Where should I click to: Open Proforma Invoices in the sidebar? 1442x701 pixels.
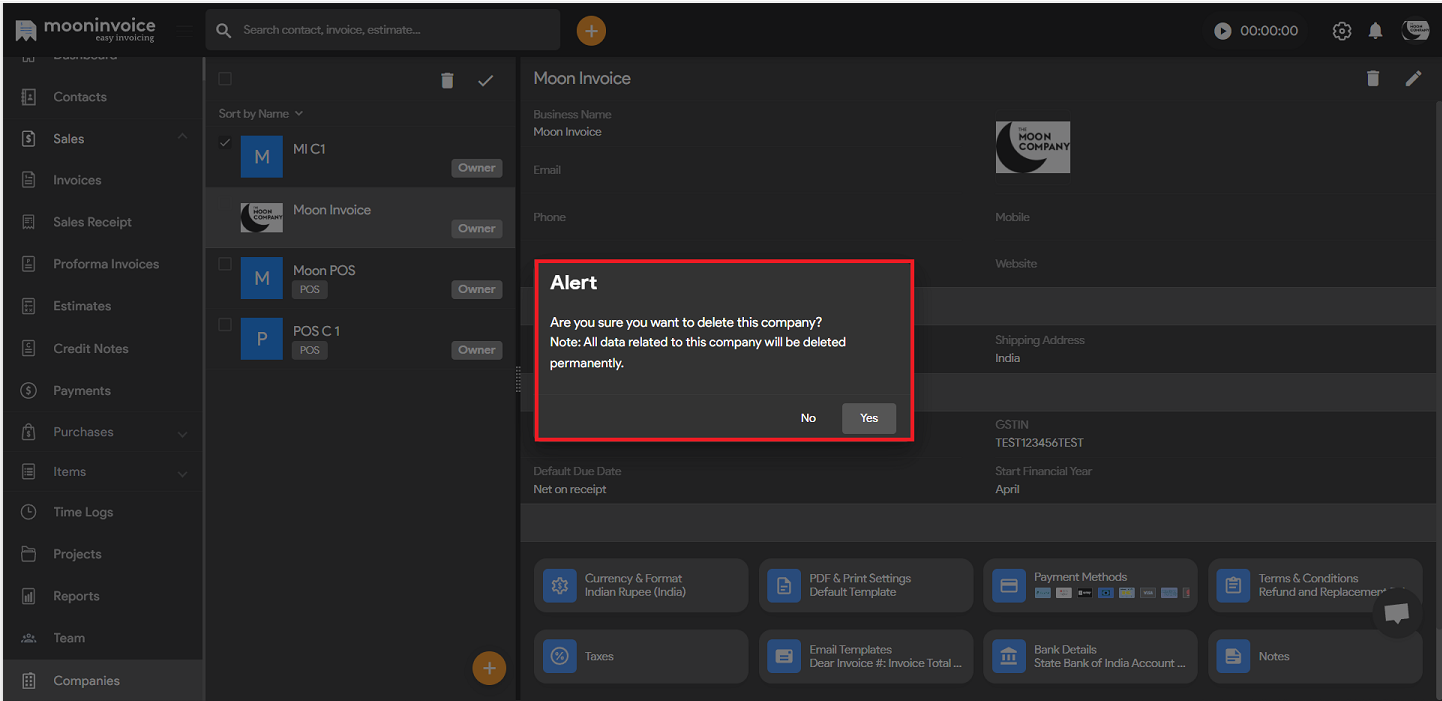tap(106, 264)
